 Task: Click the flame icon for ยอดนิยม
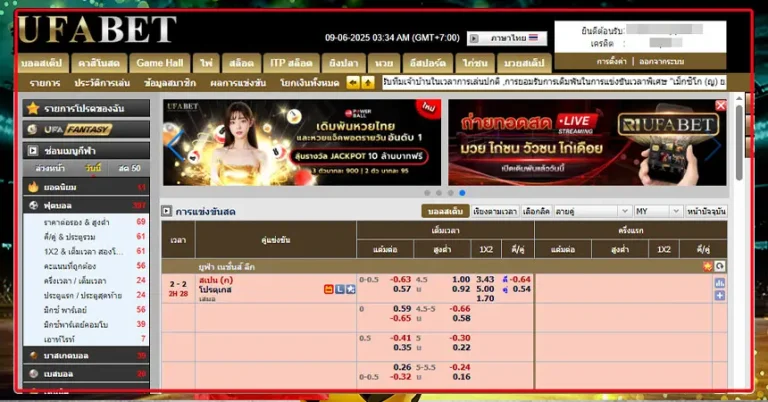33,187
